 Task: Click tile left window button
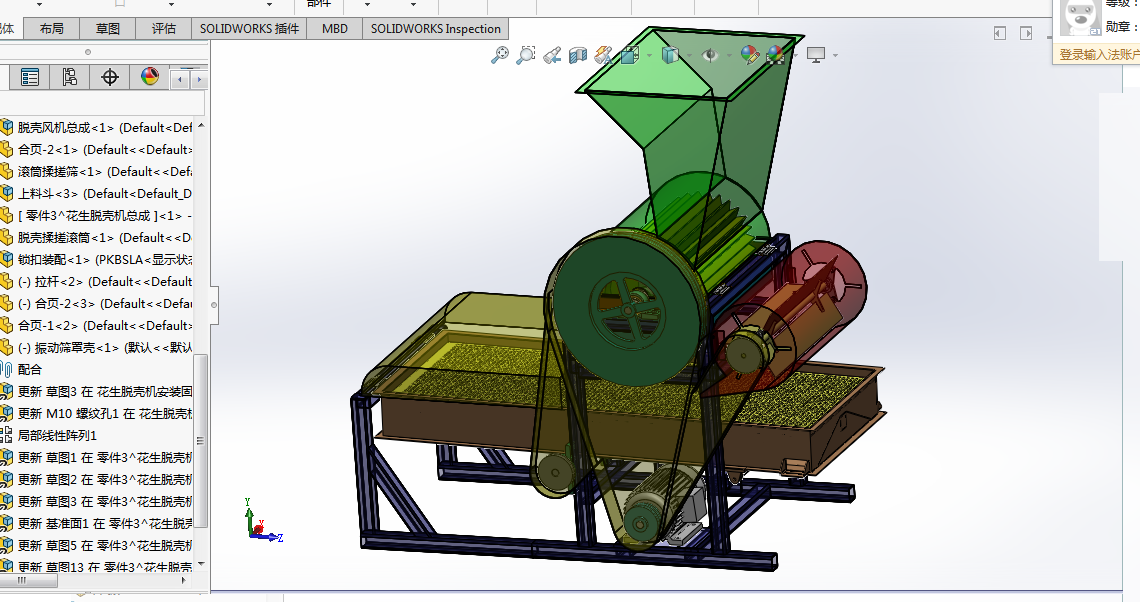(1000, 33)
